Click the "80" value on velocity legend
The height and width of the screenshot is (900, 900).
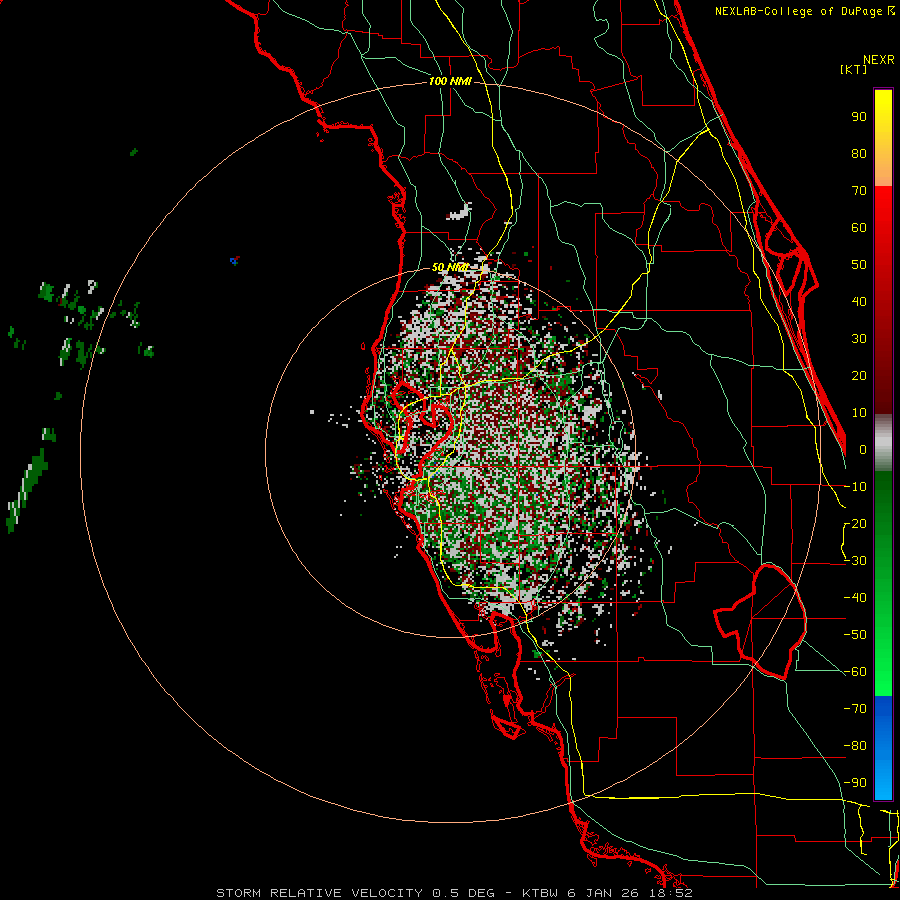pos(859,154)
